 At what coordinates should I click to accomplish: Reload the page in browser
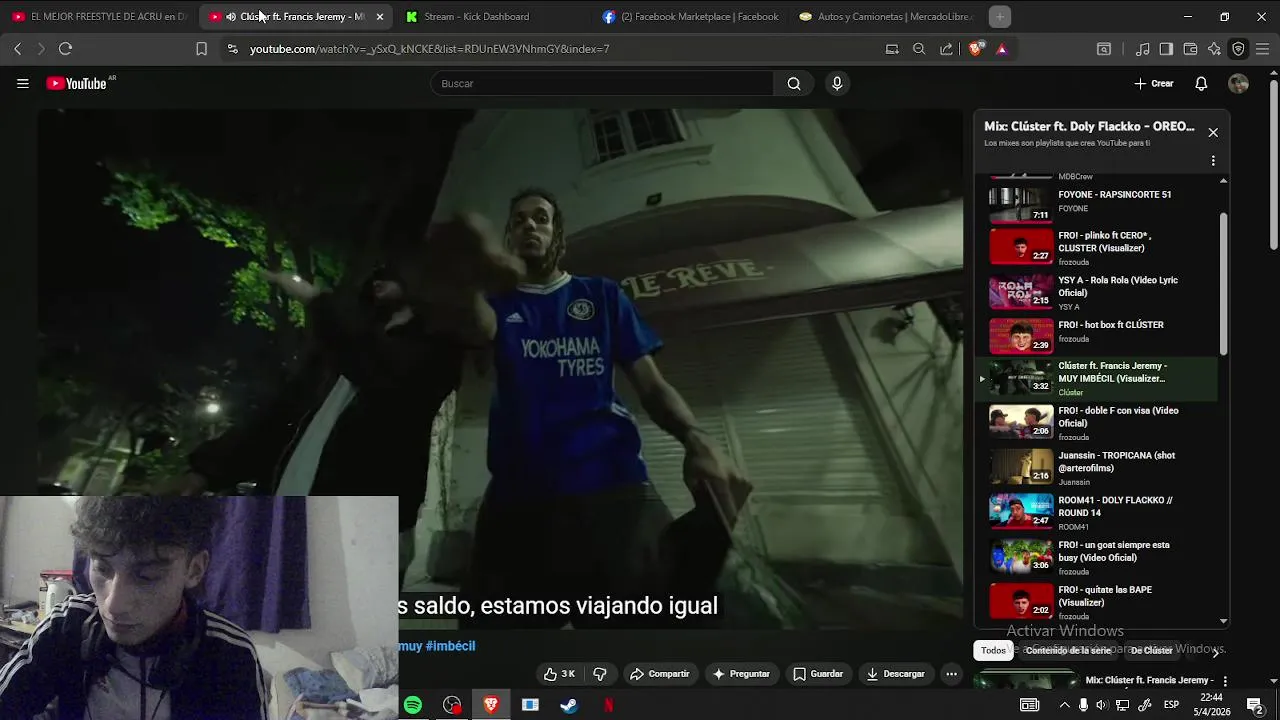(65, 48)
